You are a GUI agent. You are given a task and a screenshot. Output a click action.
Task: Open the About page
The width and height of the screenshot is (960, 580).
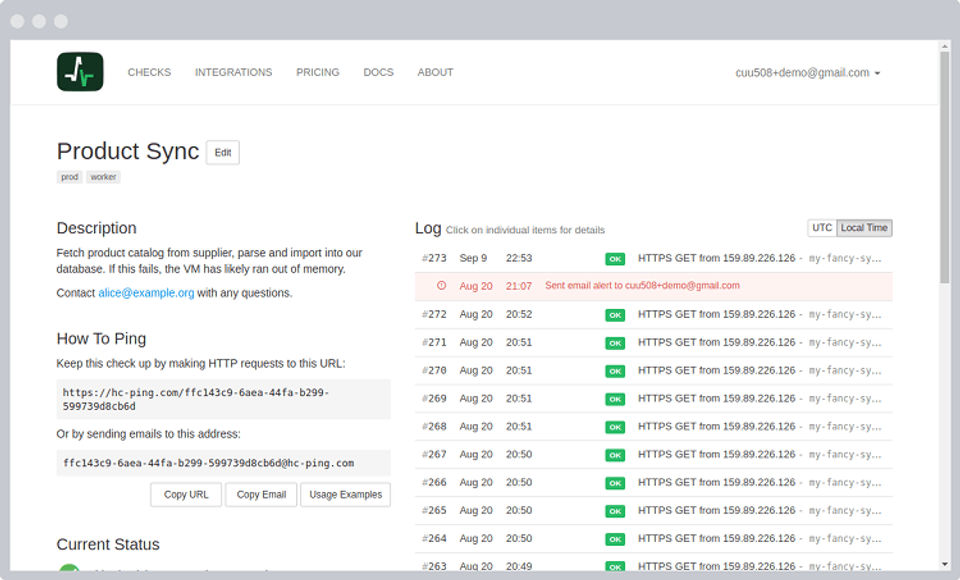click(435, 72)
